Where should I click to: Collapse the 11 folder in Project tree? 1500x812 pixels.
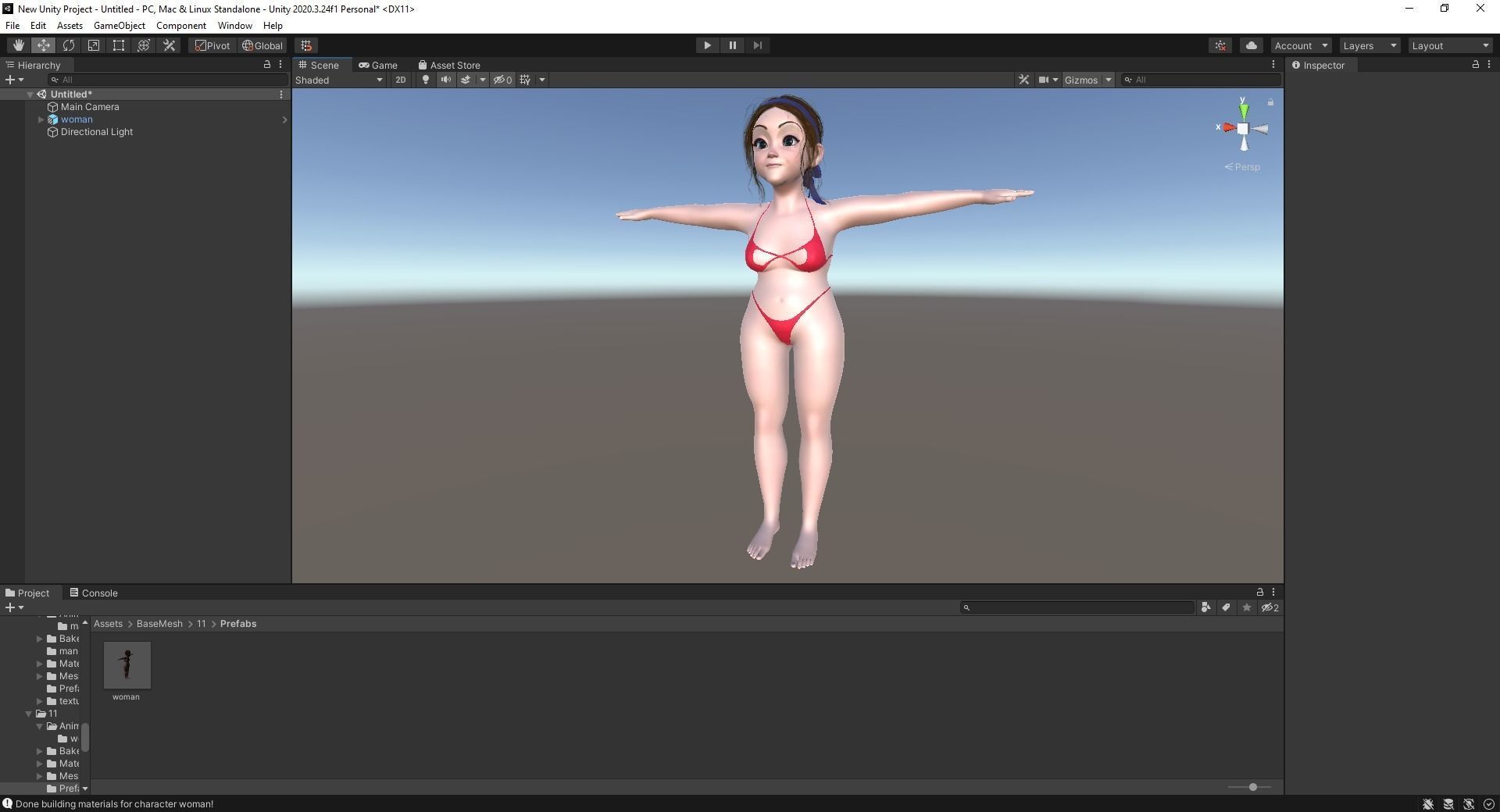pyautogui.click(x=29, y=714)
